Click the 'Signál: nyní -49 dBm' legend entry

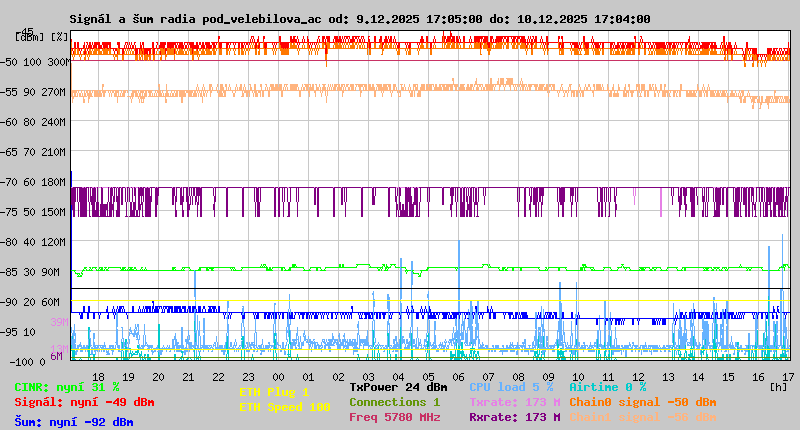(x=84, y=402)
